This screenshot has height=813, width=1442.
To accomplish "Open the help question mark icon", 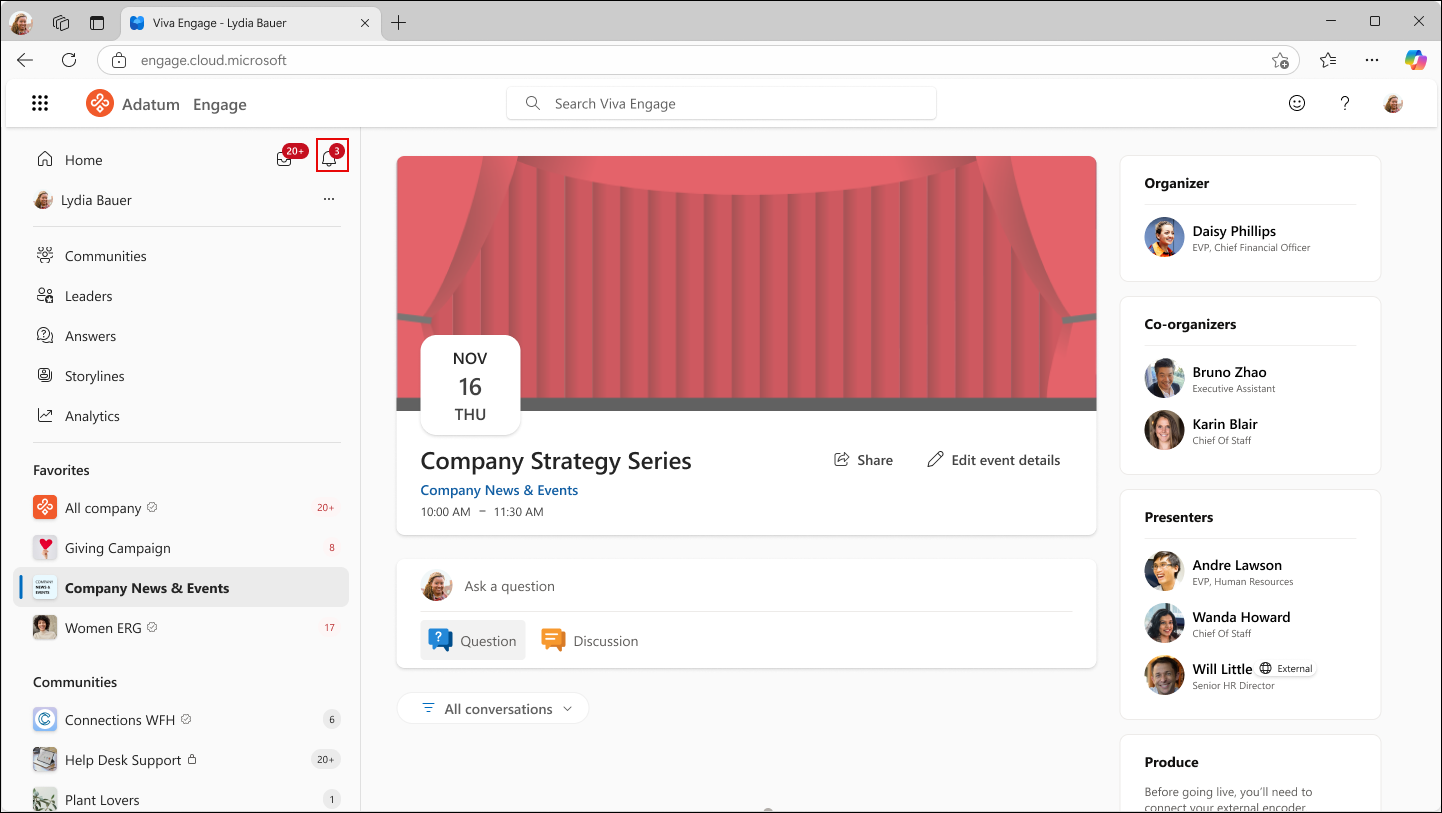I will tap(1345, 103).
